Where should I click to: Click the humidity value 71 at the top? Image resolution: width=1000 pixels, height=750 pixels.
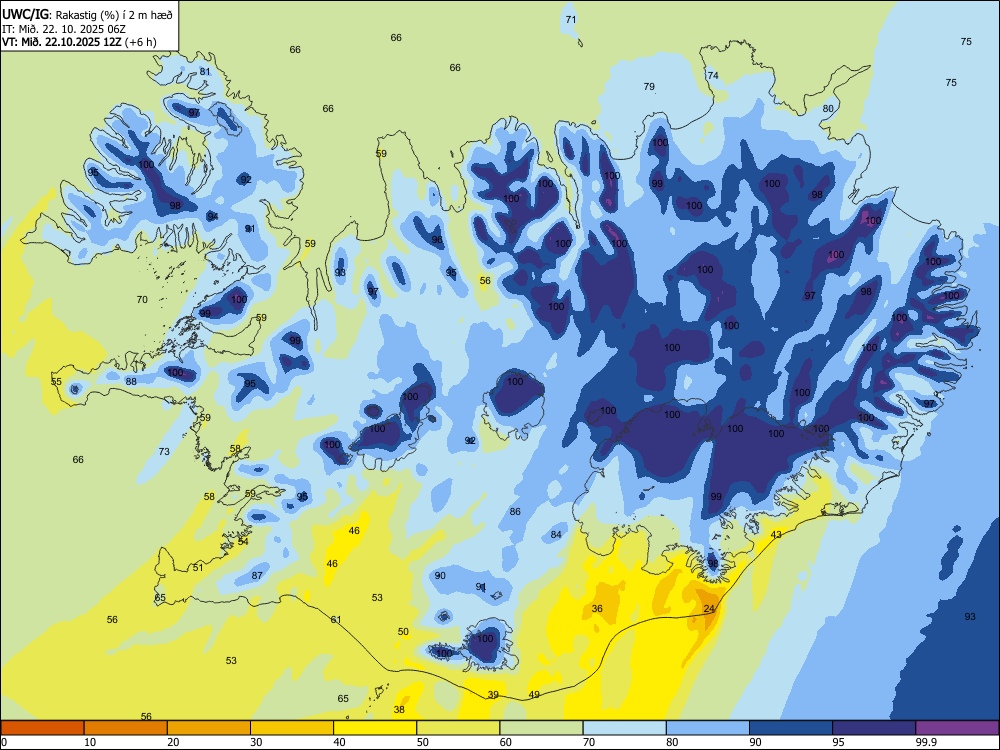[571, 20]
